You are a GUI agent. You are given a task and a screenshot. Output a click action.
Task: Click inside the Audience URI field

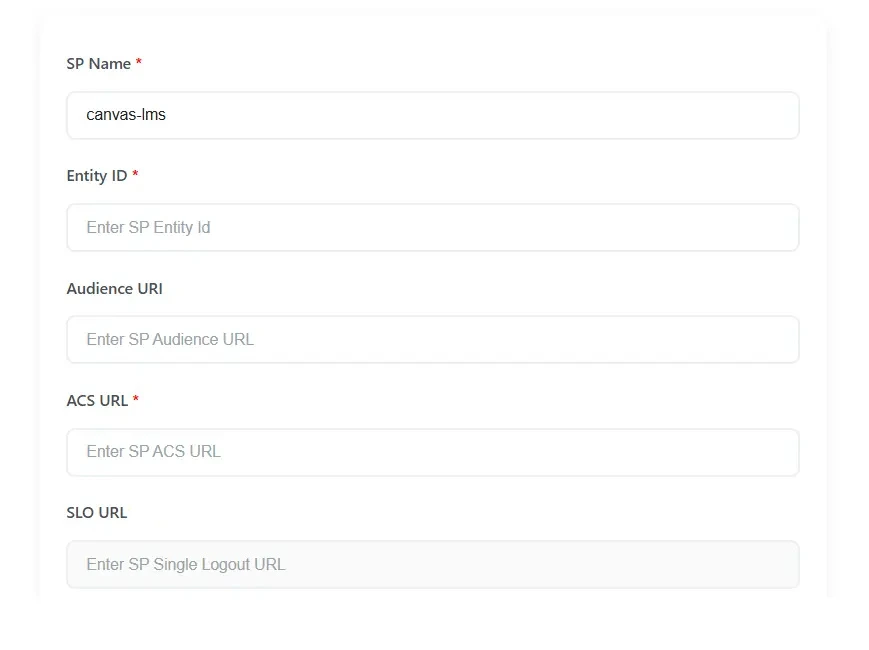(x=432, y=339)
